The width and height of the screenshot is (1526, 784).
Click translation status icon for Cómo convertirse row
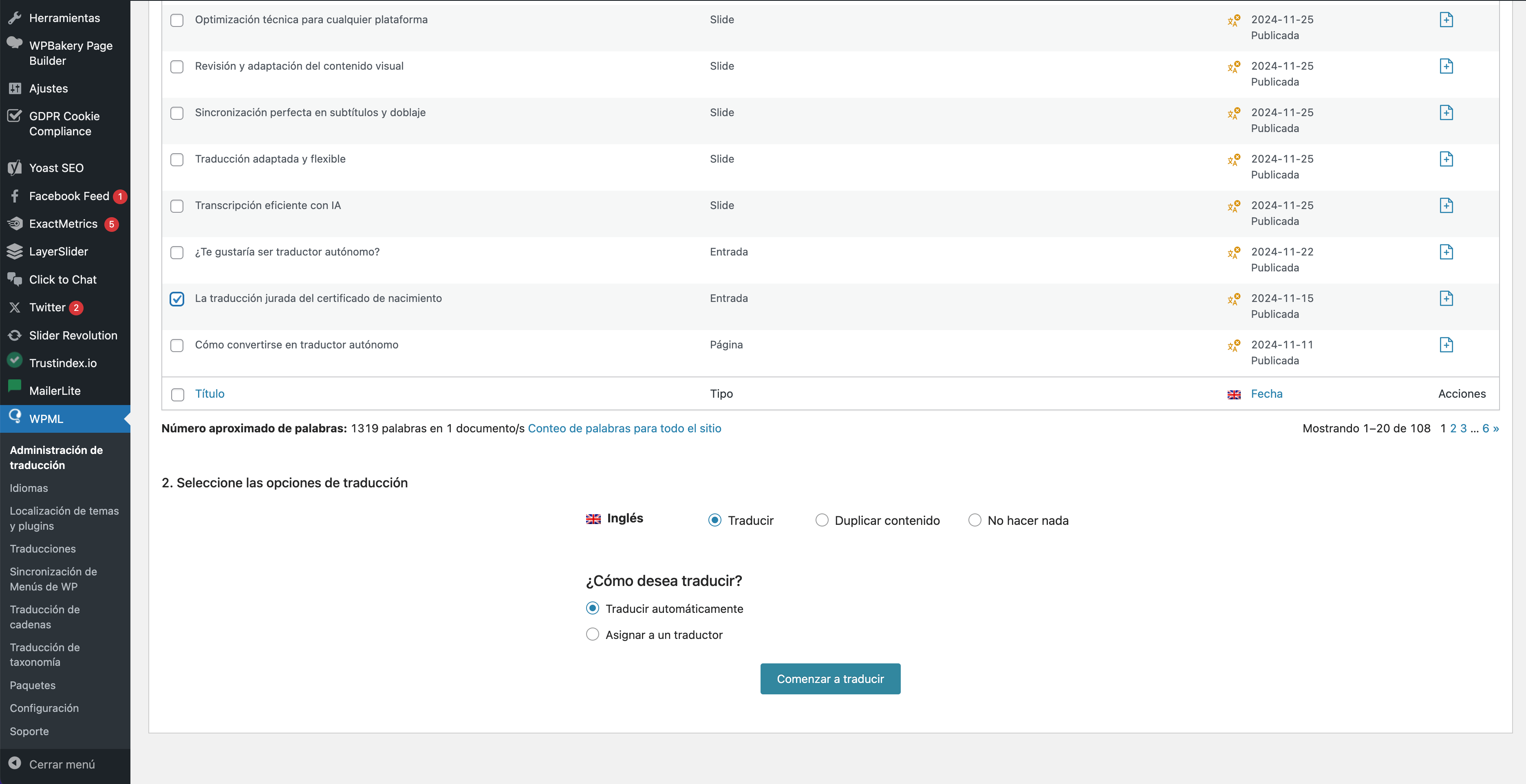click(x=1234, y=346)
